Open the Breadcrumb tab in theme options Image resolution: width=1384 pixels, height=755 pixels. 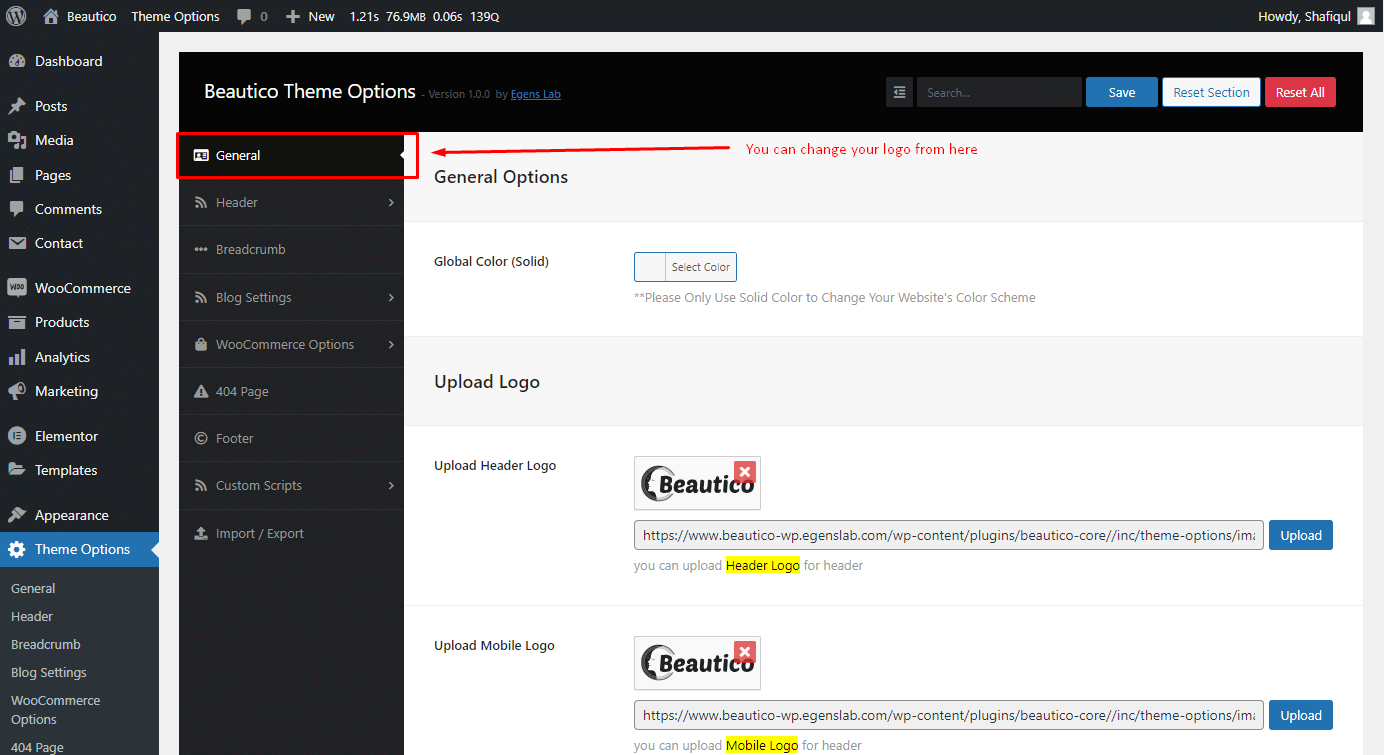pos(292,250)
